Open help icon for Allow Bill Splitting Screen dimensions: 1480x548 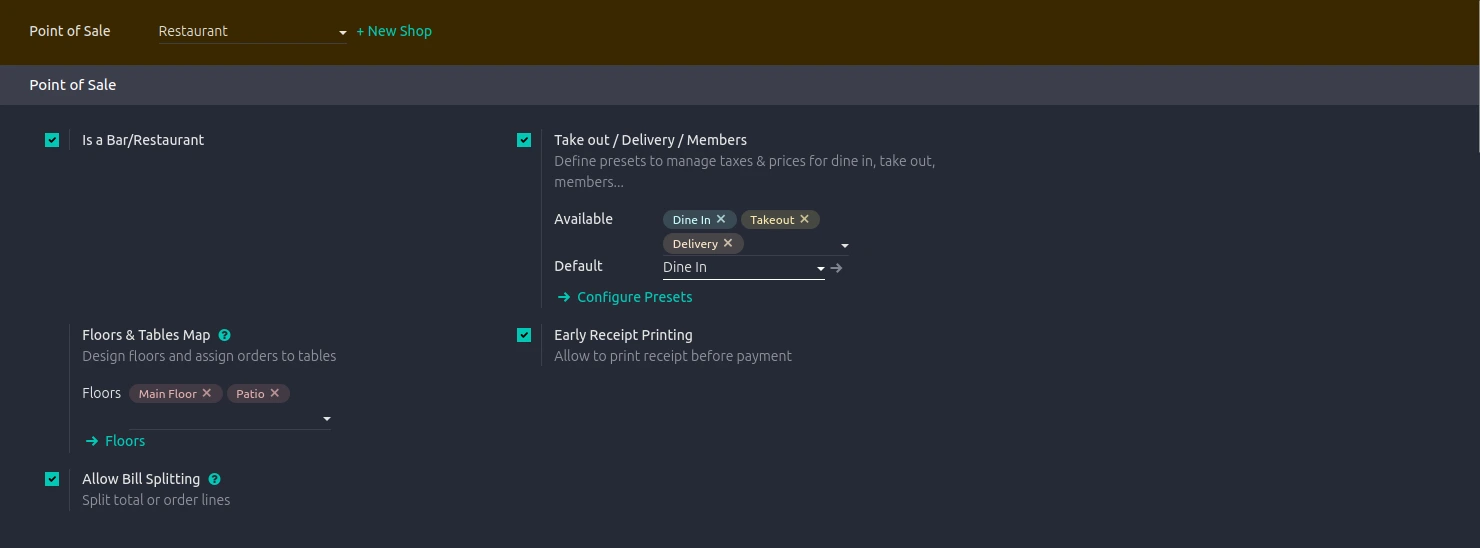[215, 480]
